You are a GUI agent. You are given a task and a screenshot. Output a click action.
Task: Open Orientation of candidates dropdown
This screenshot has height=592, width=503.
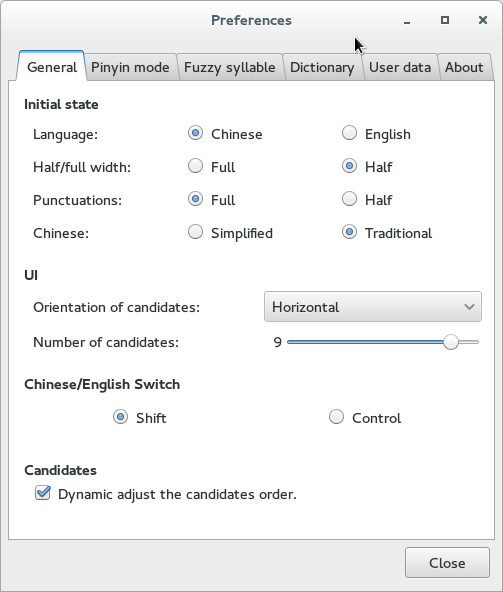tap(373, 307)
